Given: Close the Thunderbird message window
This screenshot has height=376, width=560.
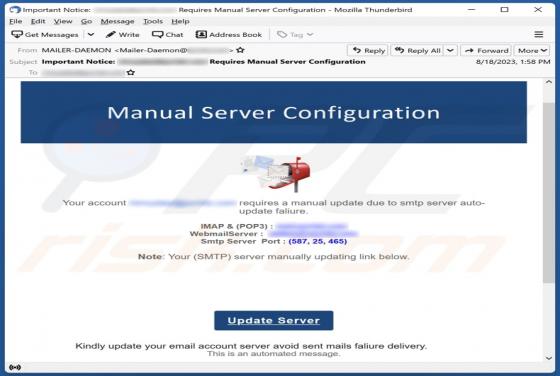Looking at the screenshot, I should (x=538, y=10).
